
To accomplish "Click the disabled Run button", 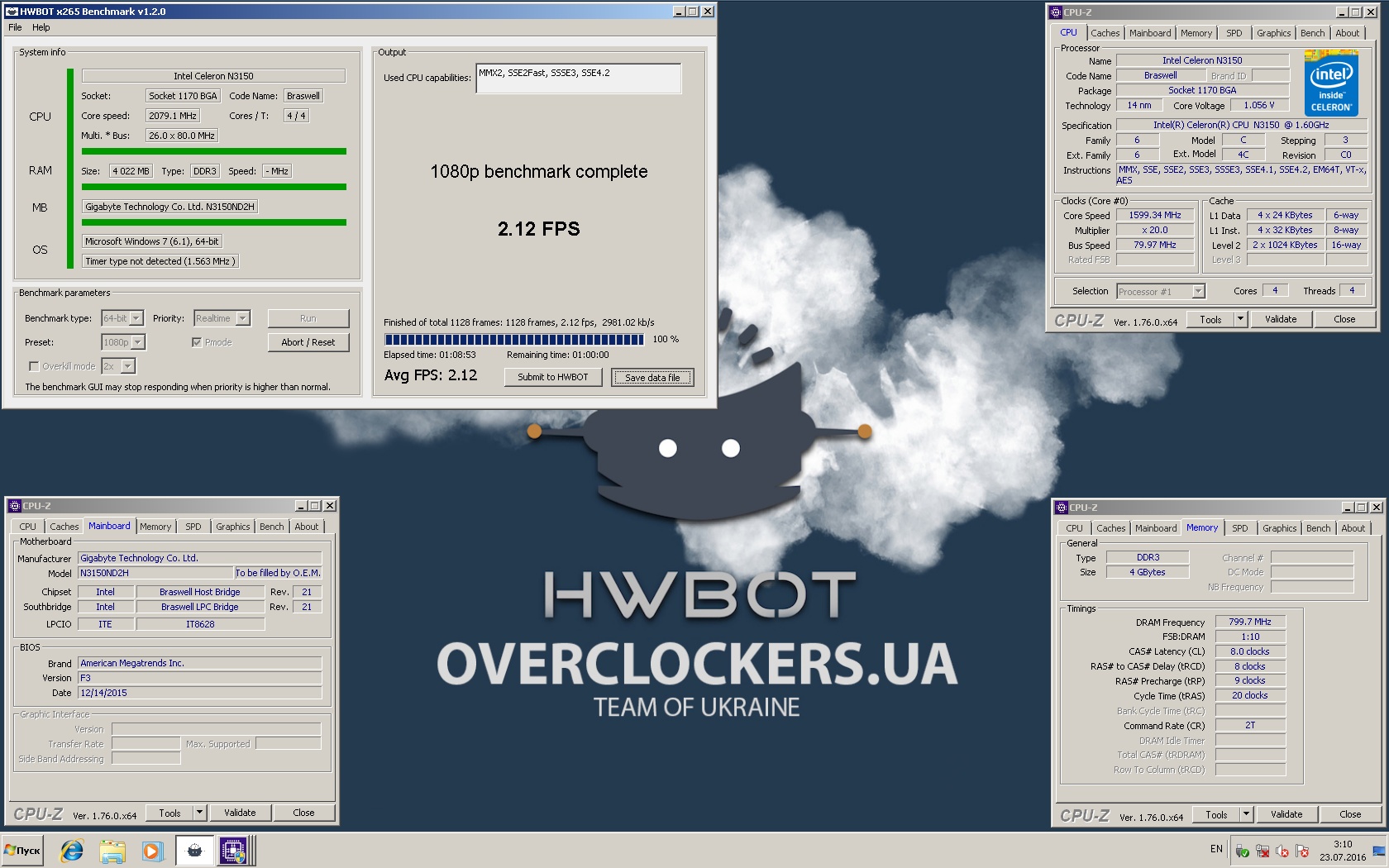I will tap(308, 318).
